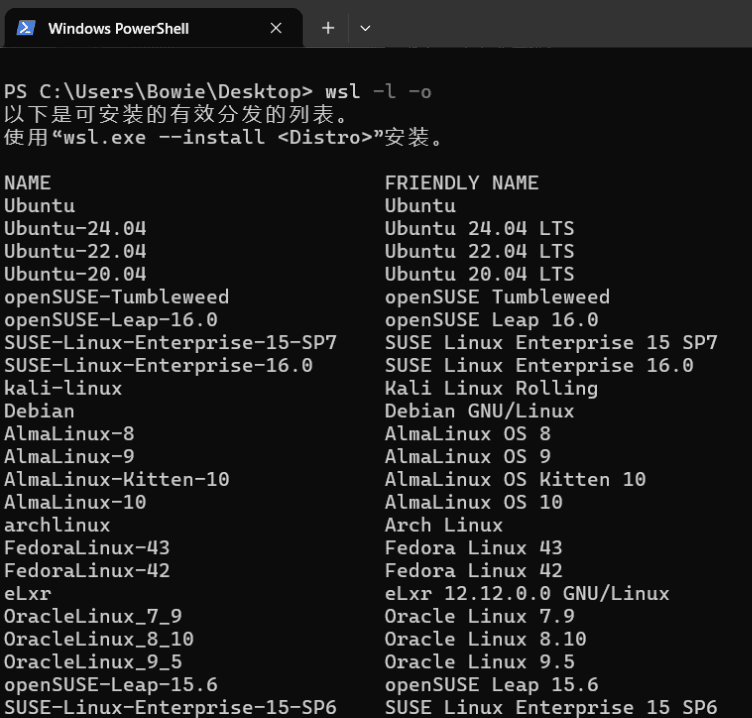Screen dimensions: 752x718
Task: Click 'openSUSE Tumbleweed' friendly name
Action: coord(497,297)
